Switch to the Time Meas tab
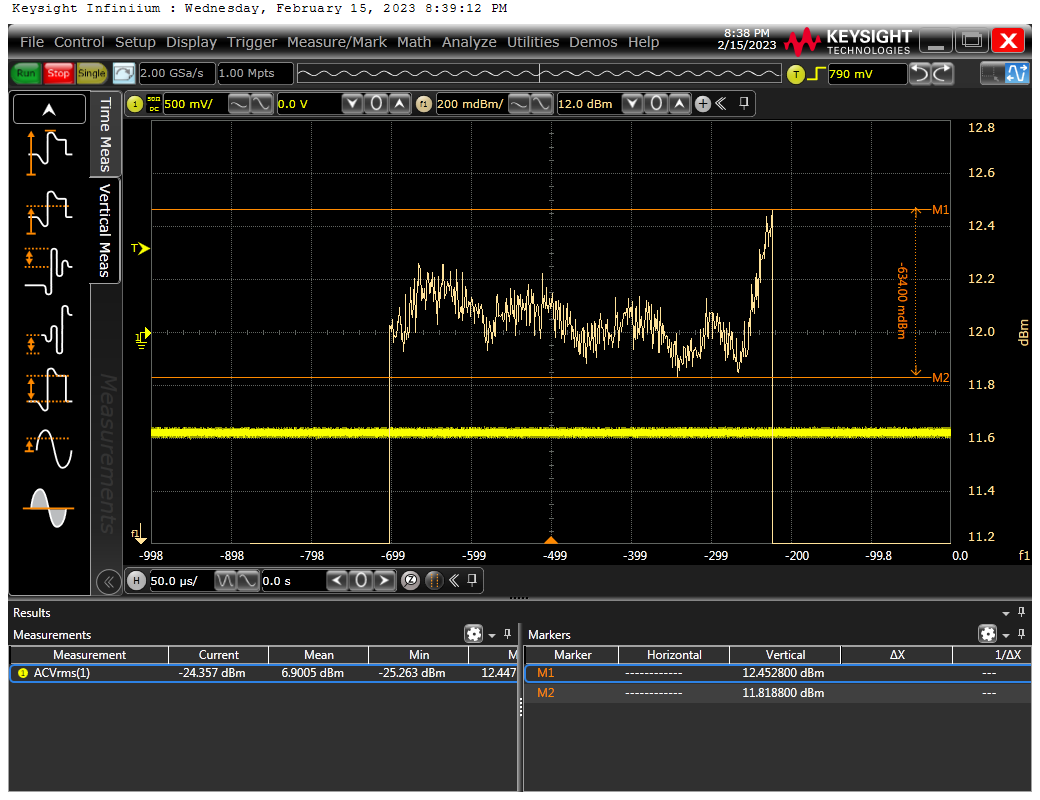This screenshot has width=1040, height=800. (x=105, y=135)
